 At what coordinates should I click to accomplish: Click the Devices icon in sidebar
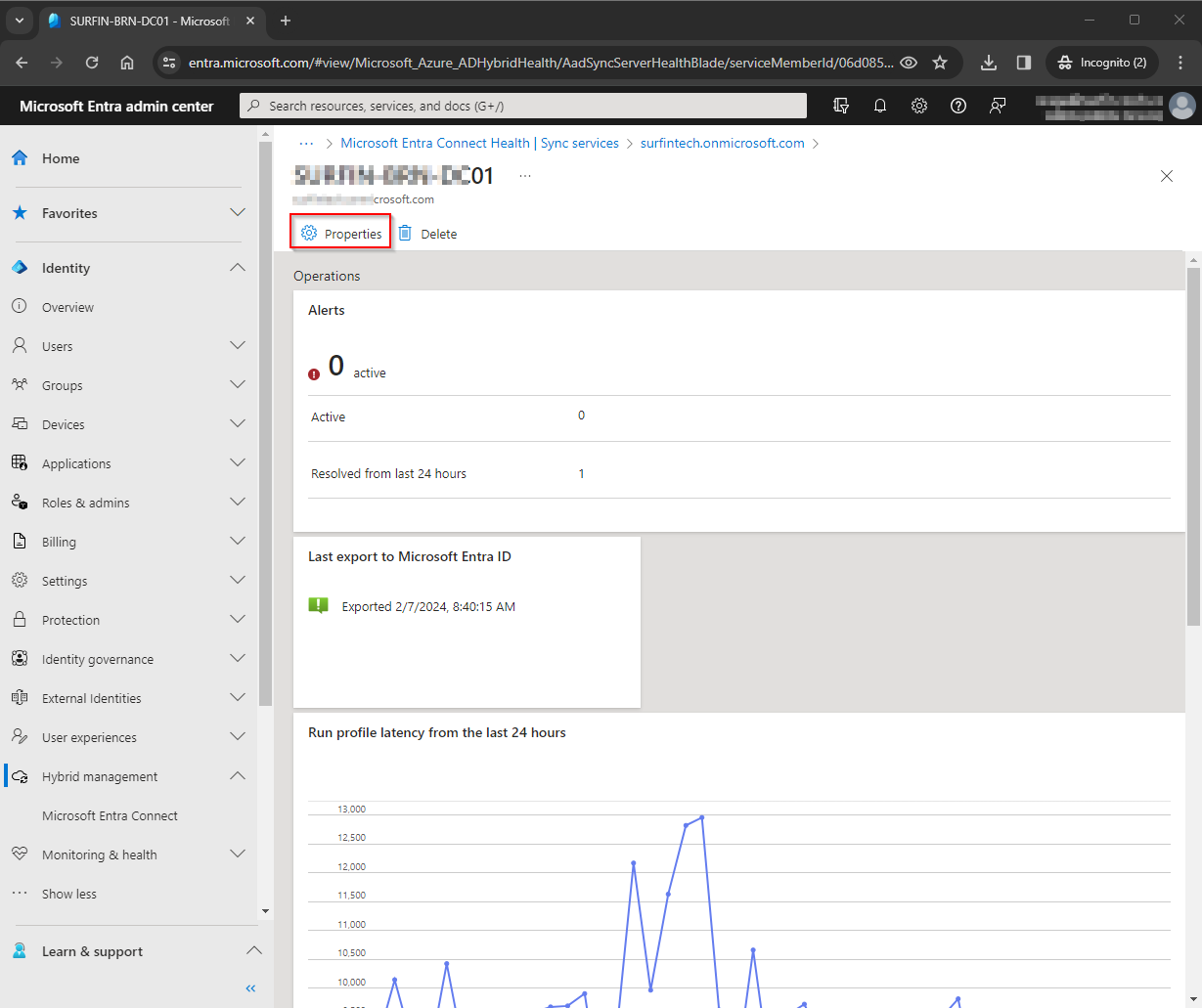pos(20,424)
